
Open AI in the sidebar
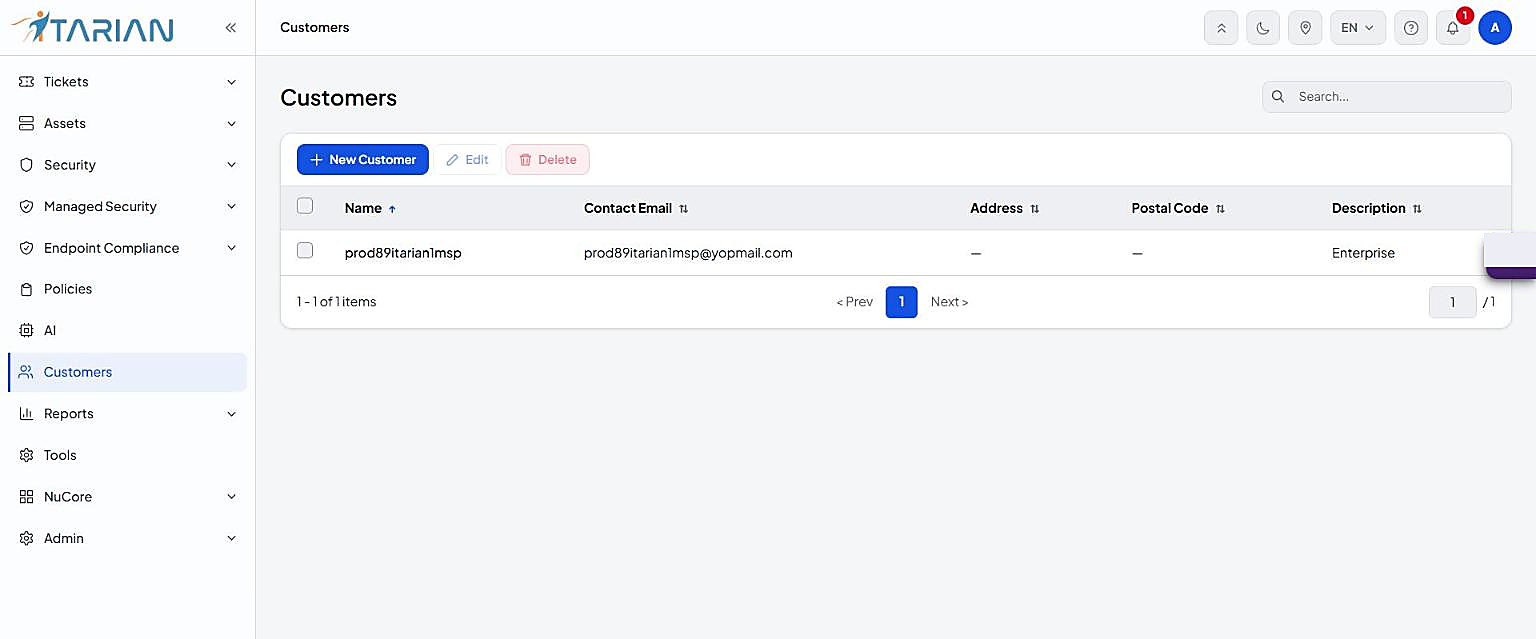click(x=127, y=330)
